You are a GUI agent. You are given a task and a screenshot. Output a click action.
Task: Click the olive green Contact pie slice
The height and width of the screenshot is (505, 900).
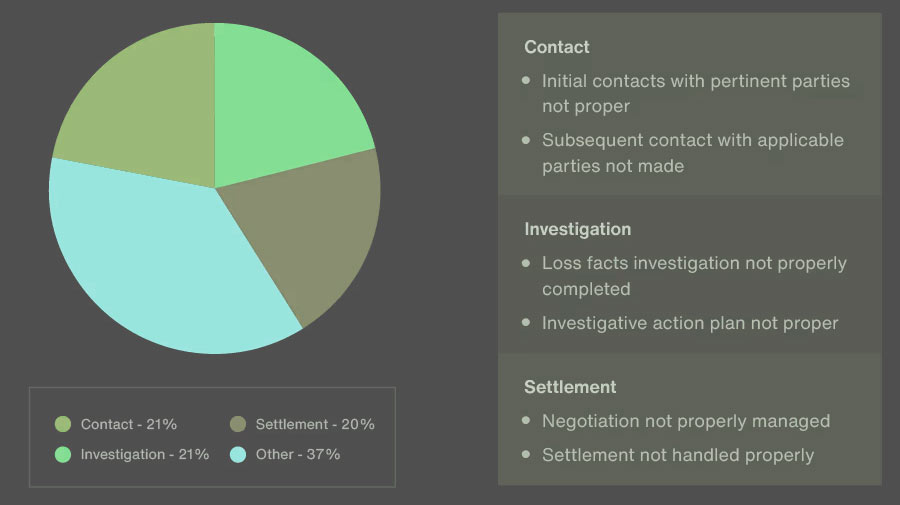[143, 109]
